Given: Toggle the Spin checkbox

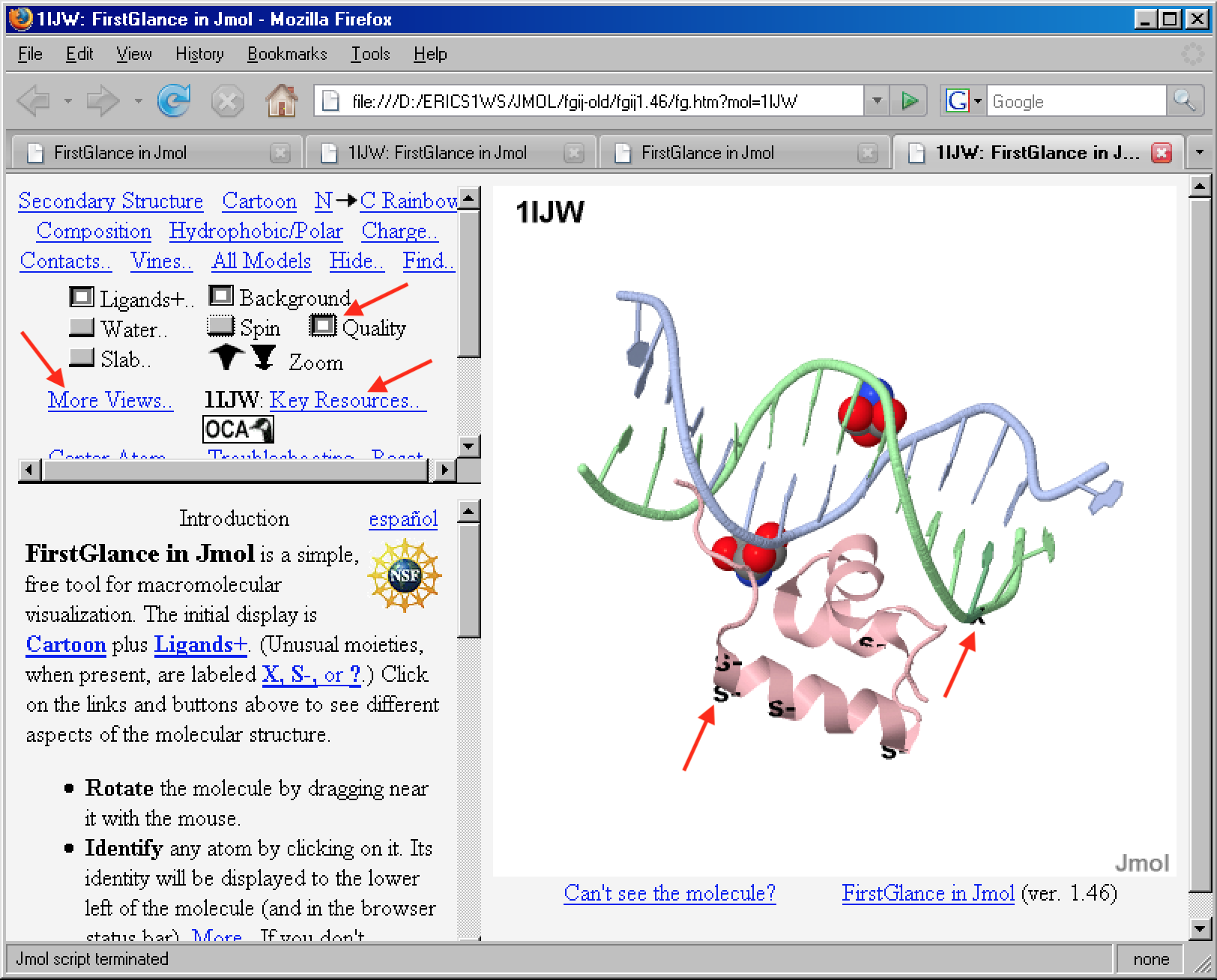Looking at the screenshot, I should pos(220,326).
